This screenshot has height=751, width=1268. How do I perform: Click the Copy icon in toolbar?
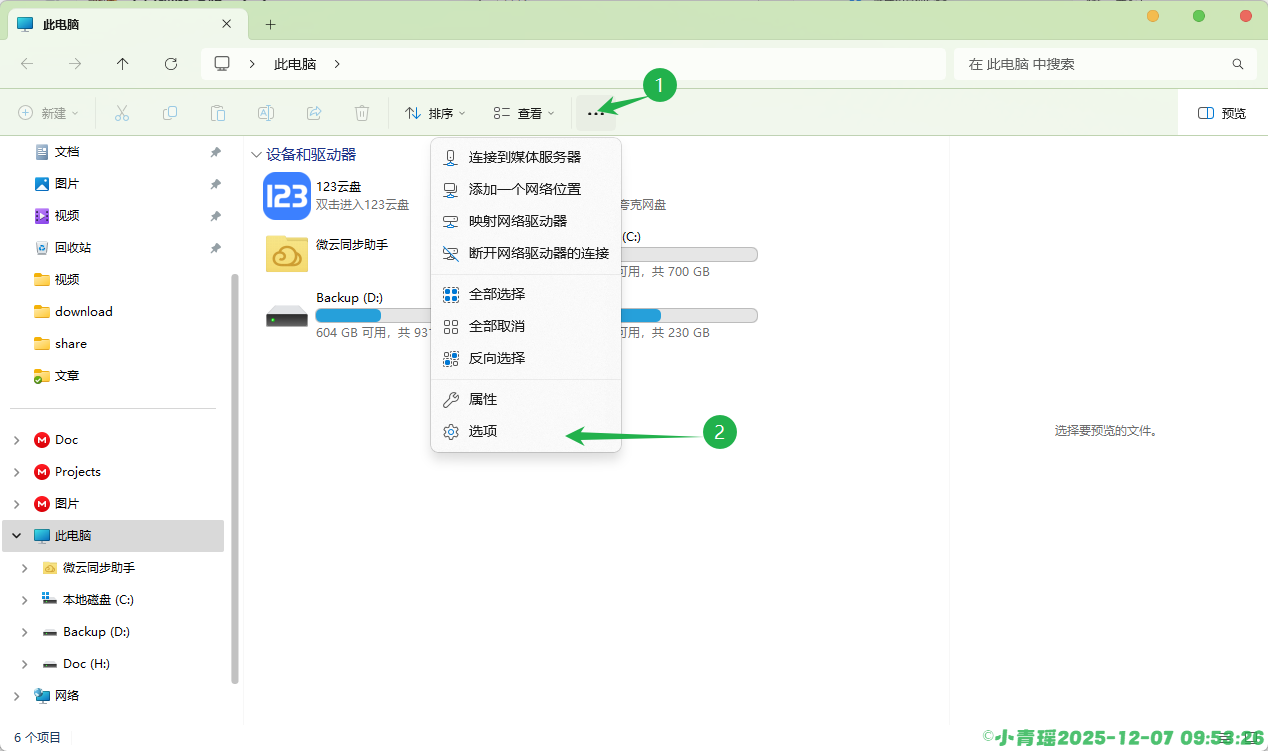pos(170,113)
